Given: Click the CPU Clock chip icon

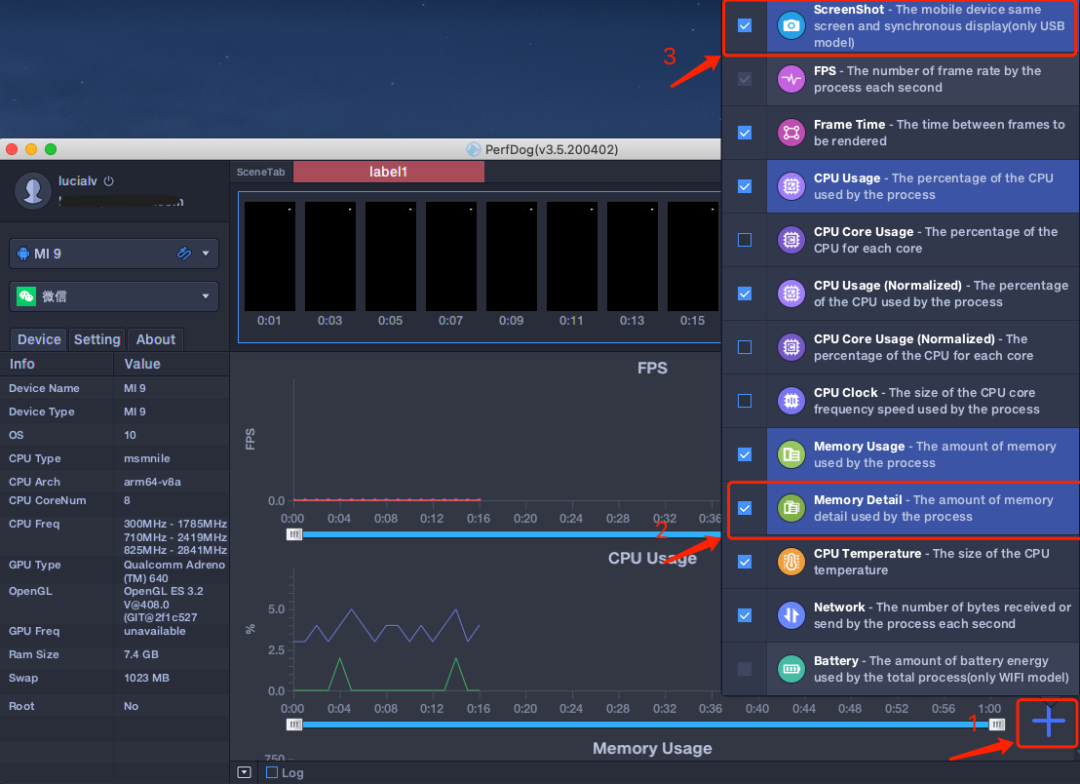Looking at the screenshot, I should (792, 401).
